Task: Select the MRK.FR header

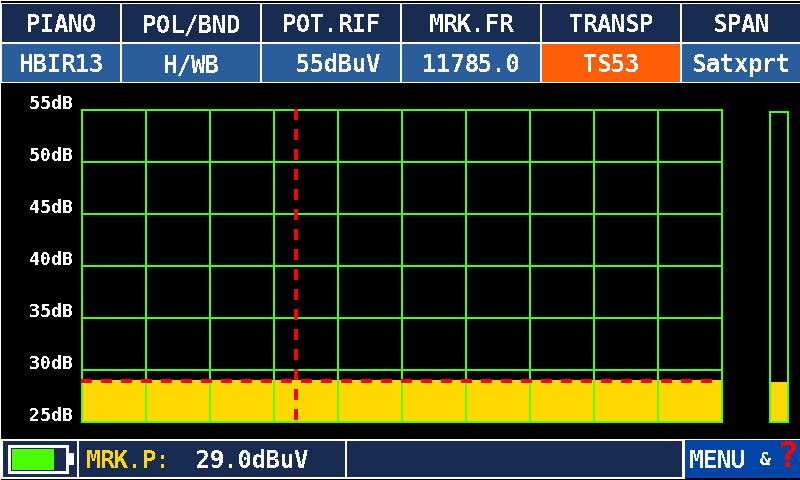Action: coord(471,23)
